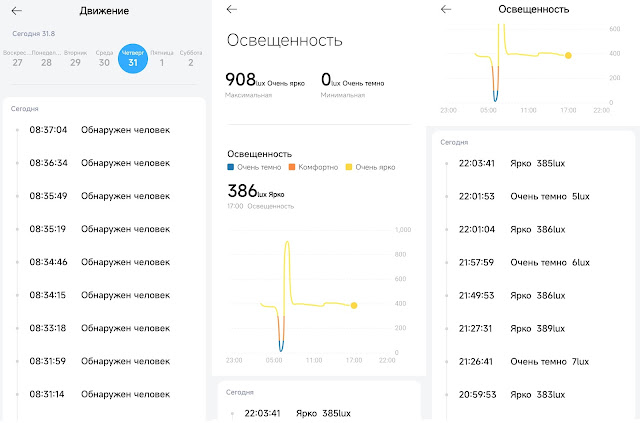Tap the 386 lux Ярко reading

tap(256, 191)
